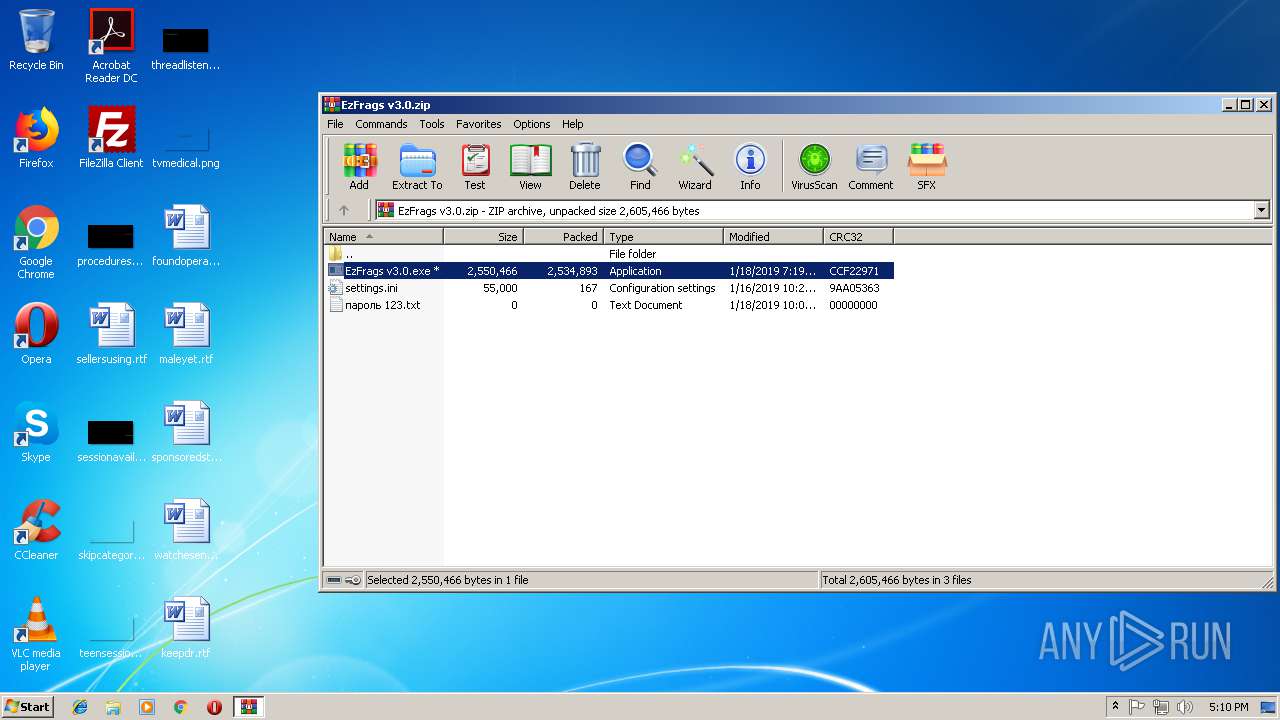Image resolution: width=1280 pixels, height=720 pixels.
Task: Sort files by Type column header
Action: coord(664,237)
